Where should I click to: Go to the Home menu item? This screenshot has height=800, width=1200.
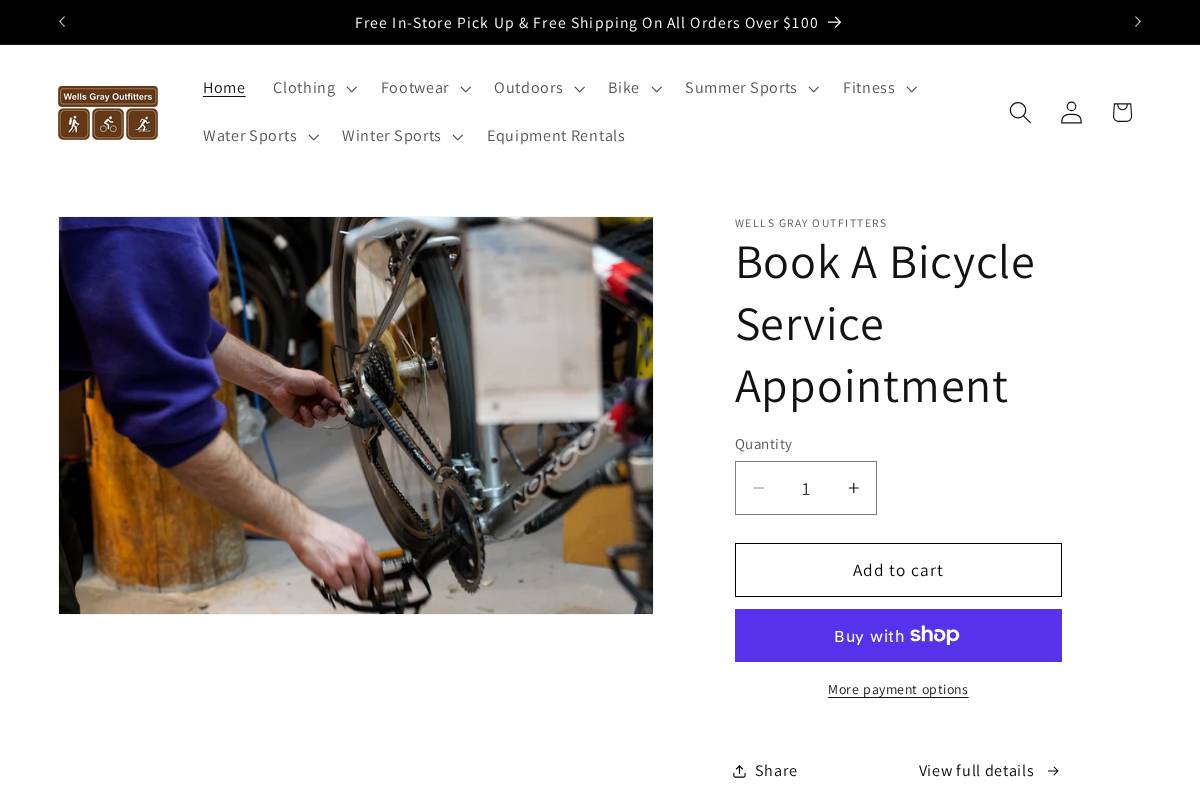(224, 88)
